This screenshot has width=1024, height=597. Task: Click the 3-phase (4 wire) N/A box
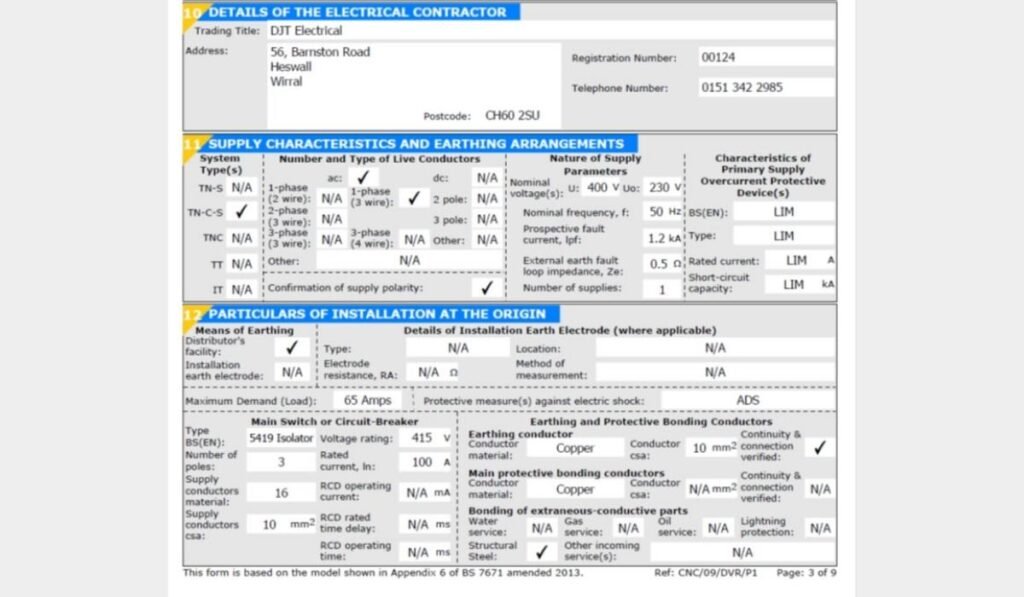414,240
